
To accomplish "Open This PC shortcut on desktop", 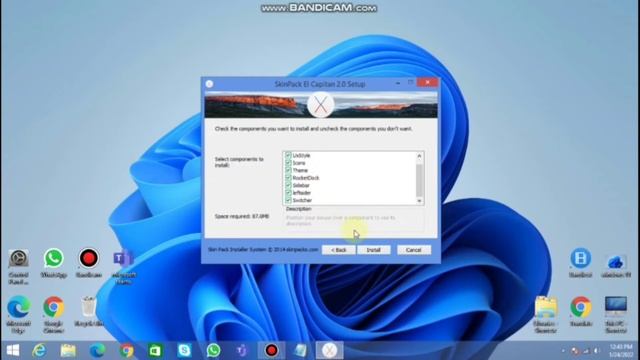I will click(616, 315).
